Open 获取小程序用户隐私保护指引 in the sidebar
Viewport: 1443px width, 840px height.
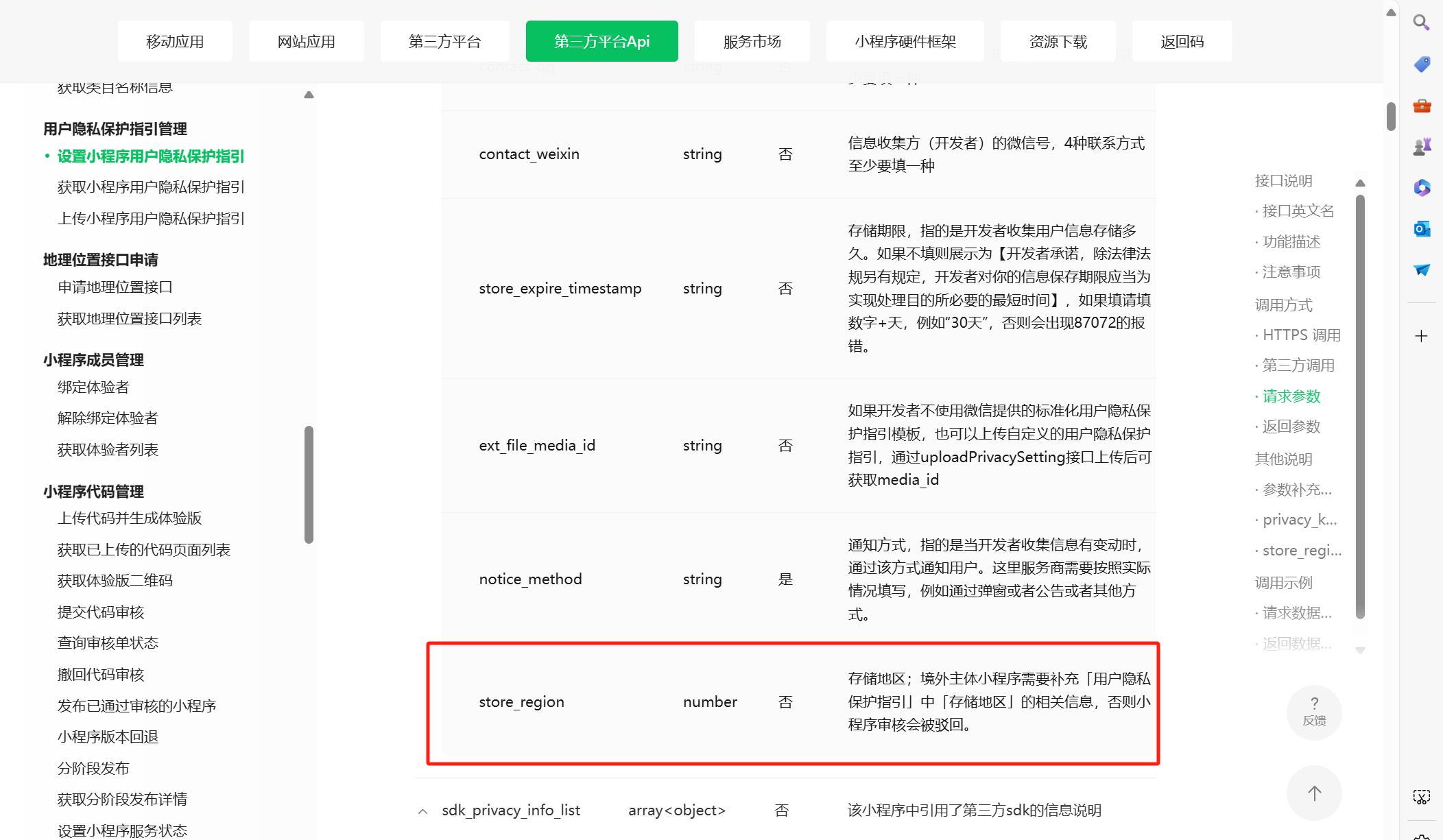click(x=151, y=187)
